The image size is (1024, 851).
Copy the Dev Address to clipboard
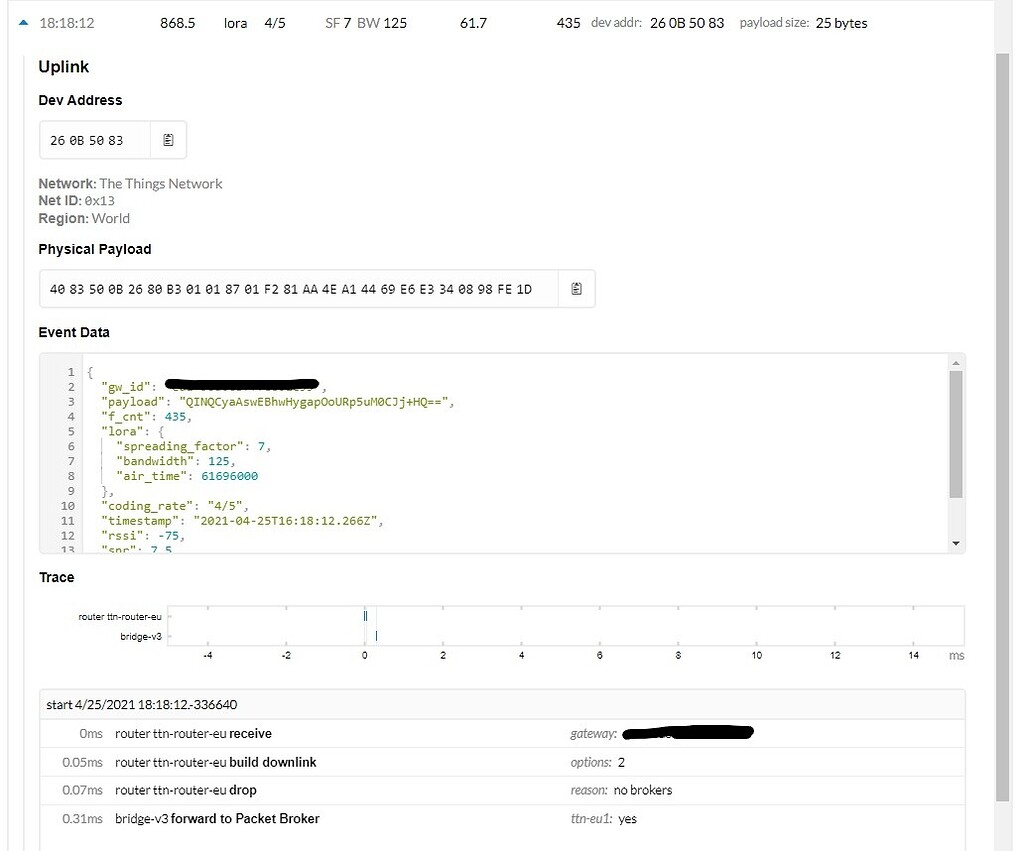(168, 140)
